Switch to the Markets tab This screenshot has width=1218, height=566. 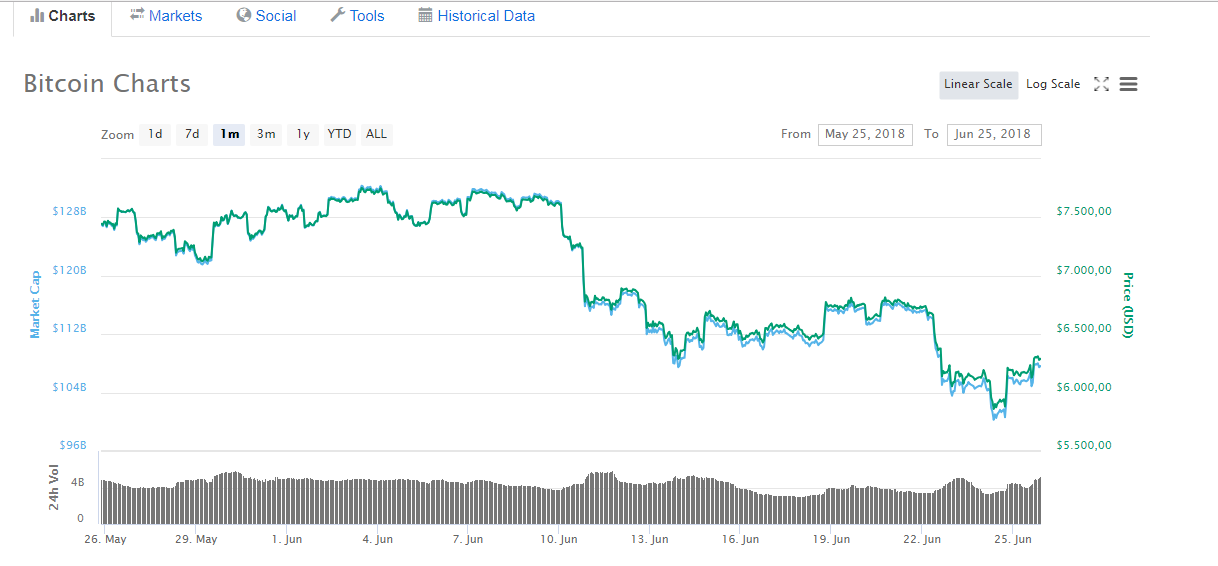coord(166,17)
